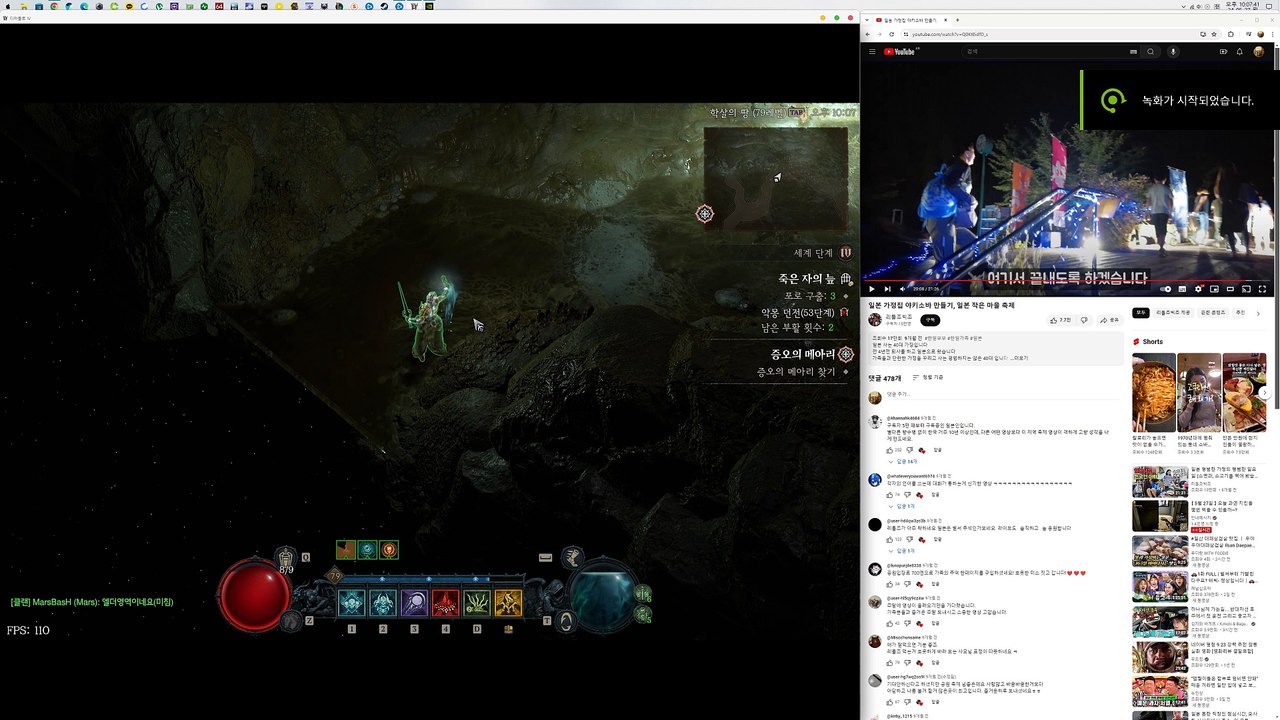This screenshot has height=720, width=1280.
Task: Toggle subtitles in the video player
Action: pyautogui.click(x=1183, y=289)
